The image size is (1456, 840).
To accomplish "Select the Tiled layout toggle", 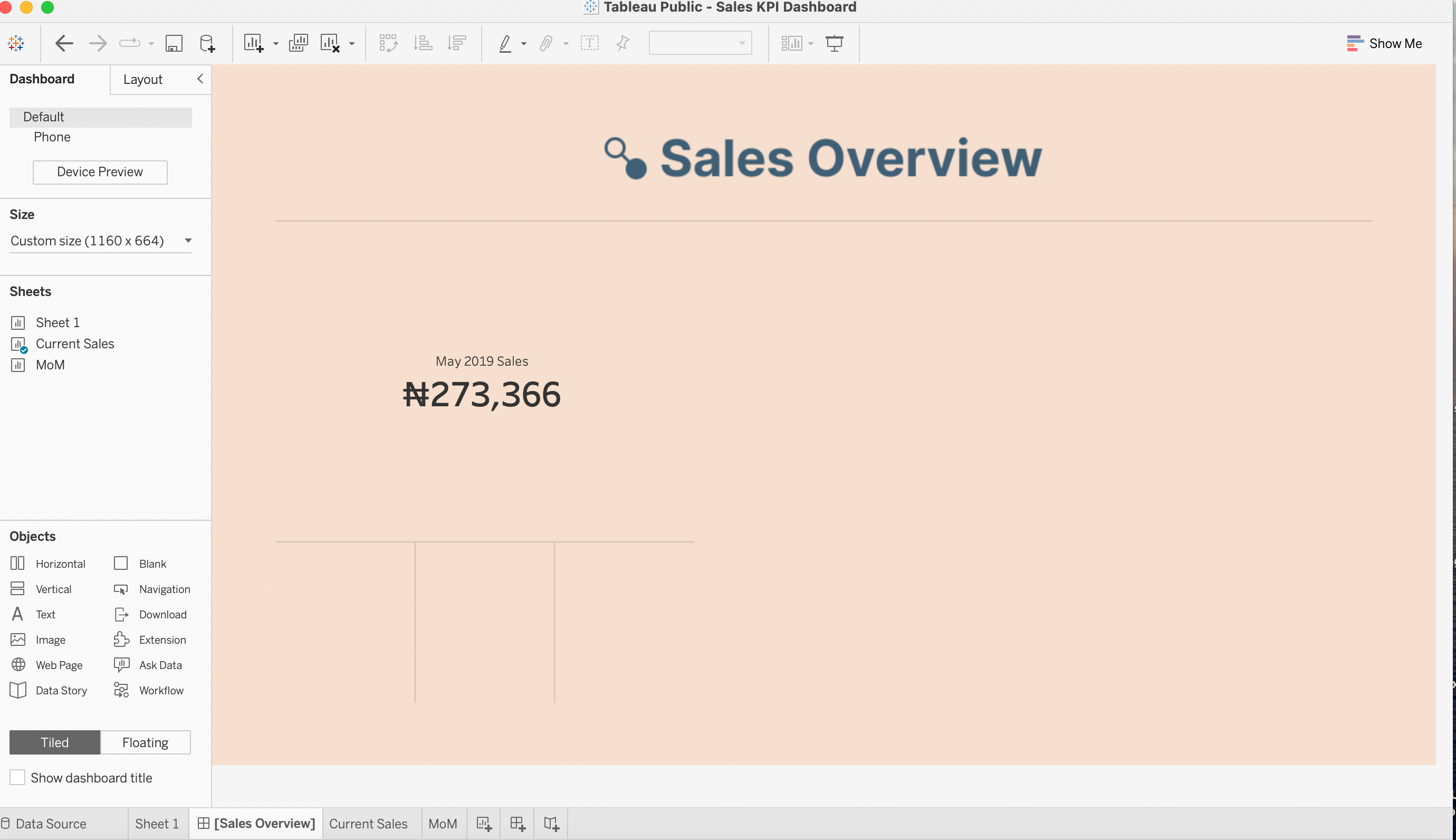I will 55,742.
